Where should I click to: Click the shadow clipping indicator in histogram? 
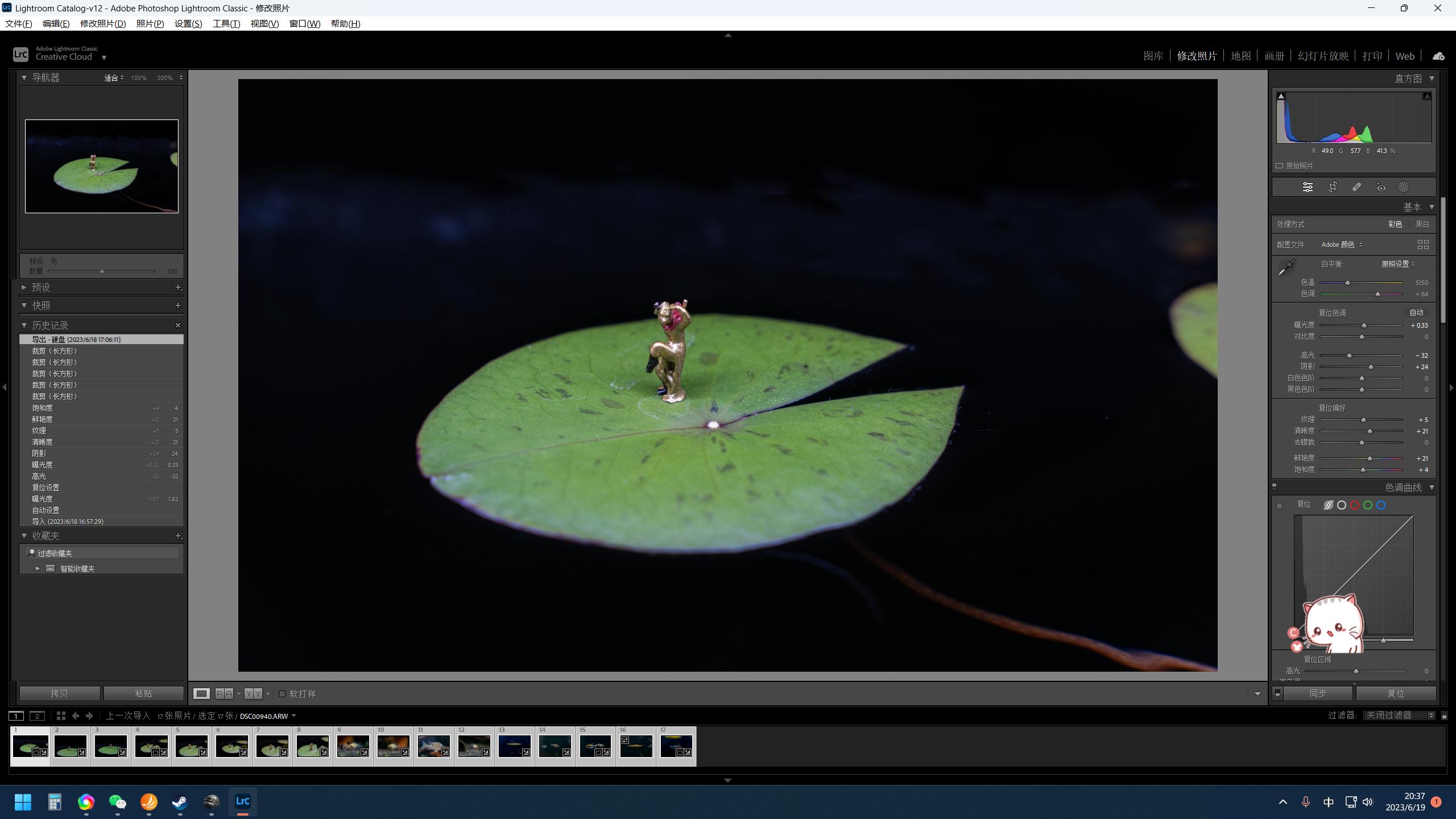pyautogui.click(x=1281, y=96)
